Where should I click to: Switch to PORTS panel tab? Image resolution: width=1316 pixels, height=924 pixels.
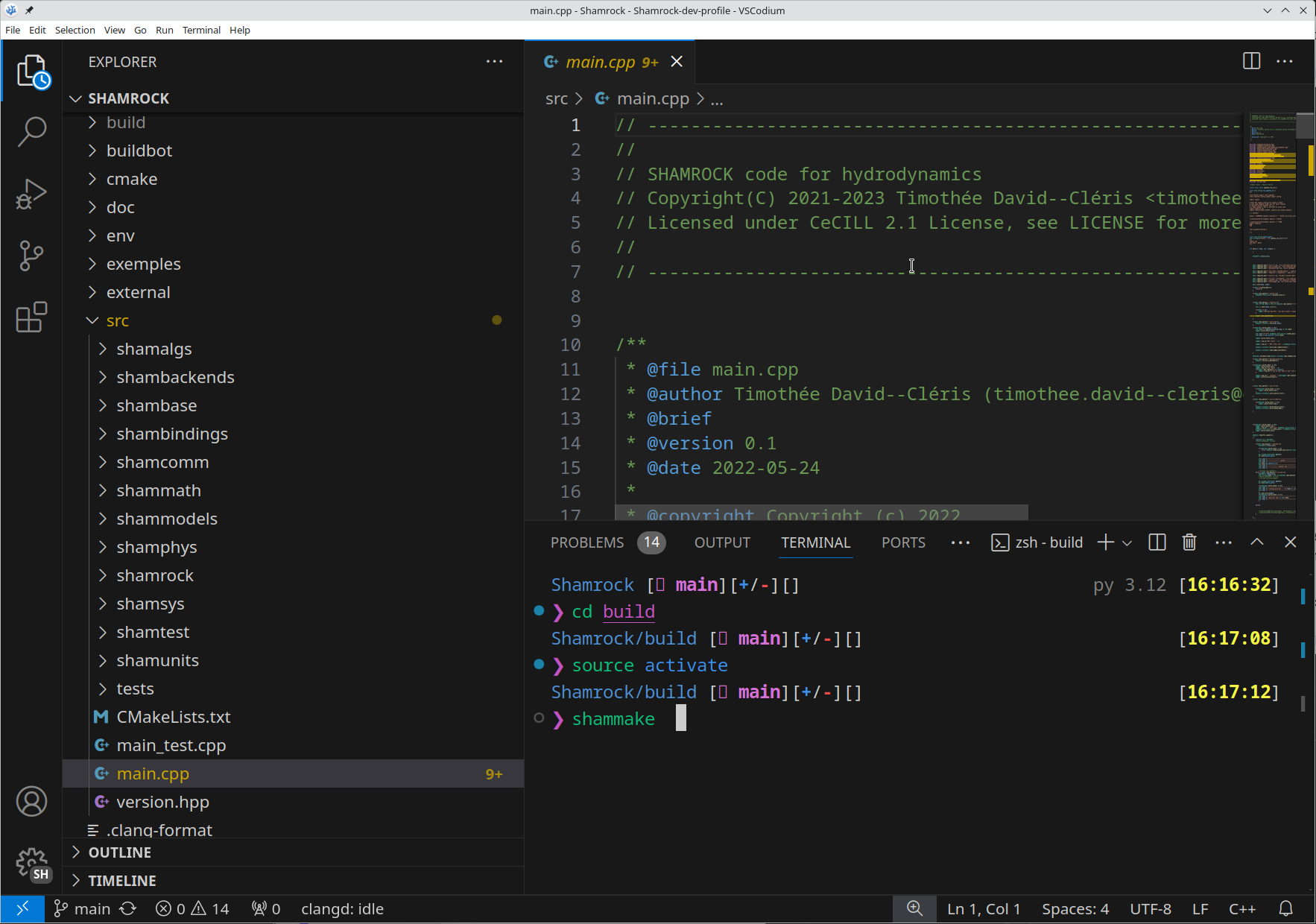[x=903, y=542]
